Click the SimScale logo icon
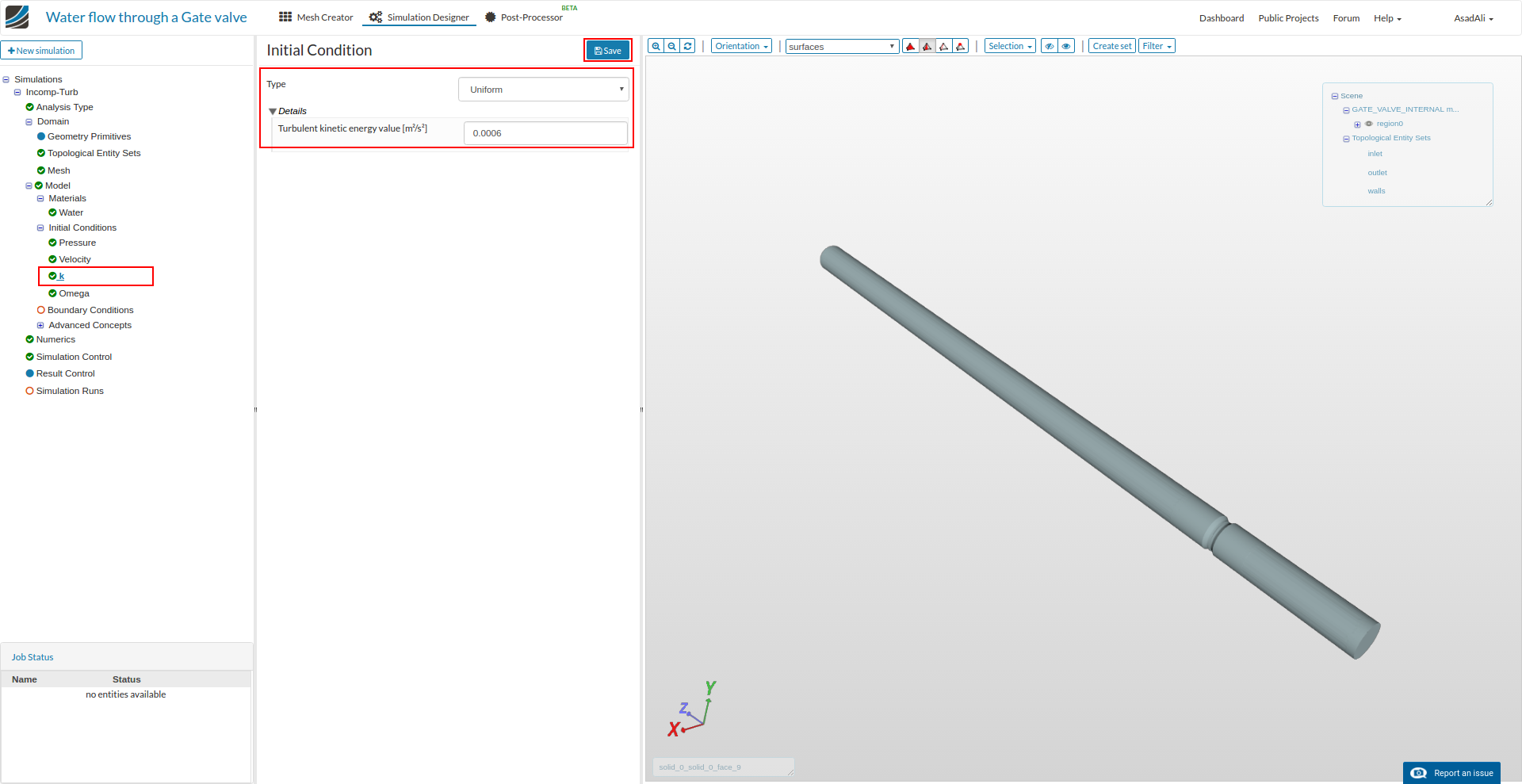 [17, 17]
